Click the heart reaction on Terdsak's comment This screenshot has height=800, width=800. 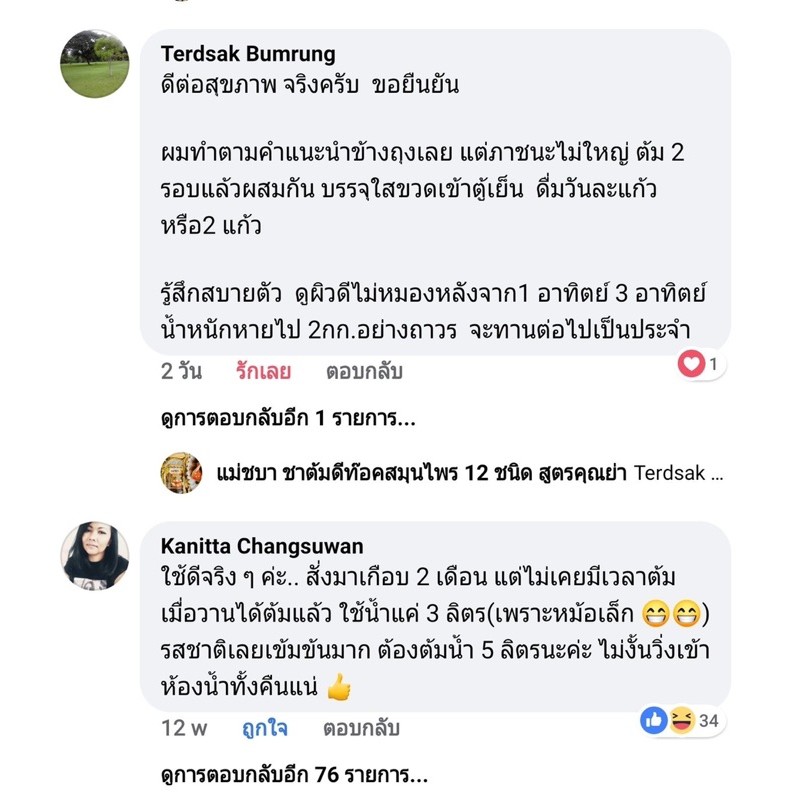coord(691,364)
